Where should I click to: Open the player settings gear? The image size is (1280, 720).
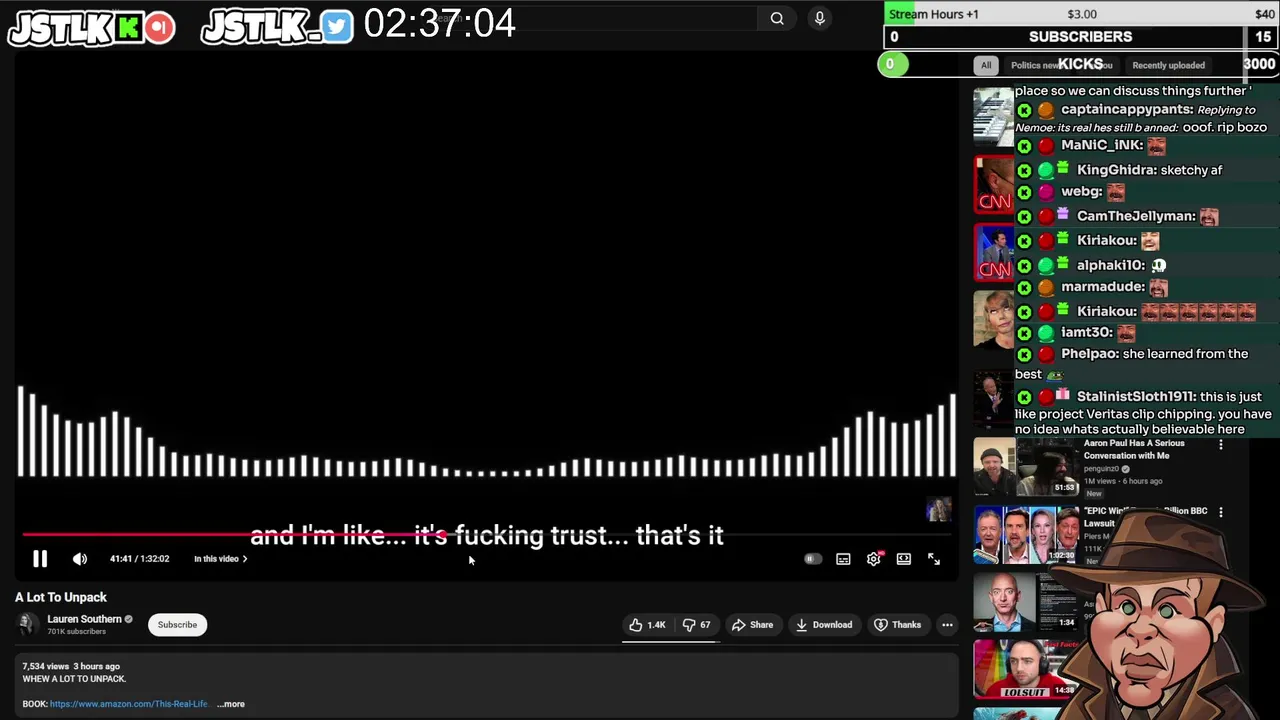point(874,559)
